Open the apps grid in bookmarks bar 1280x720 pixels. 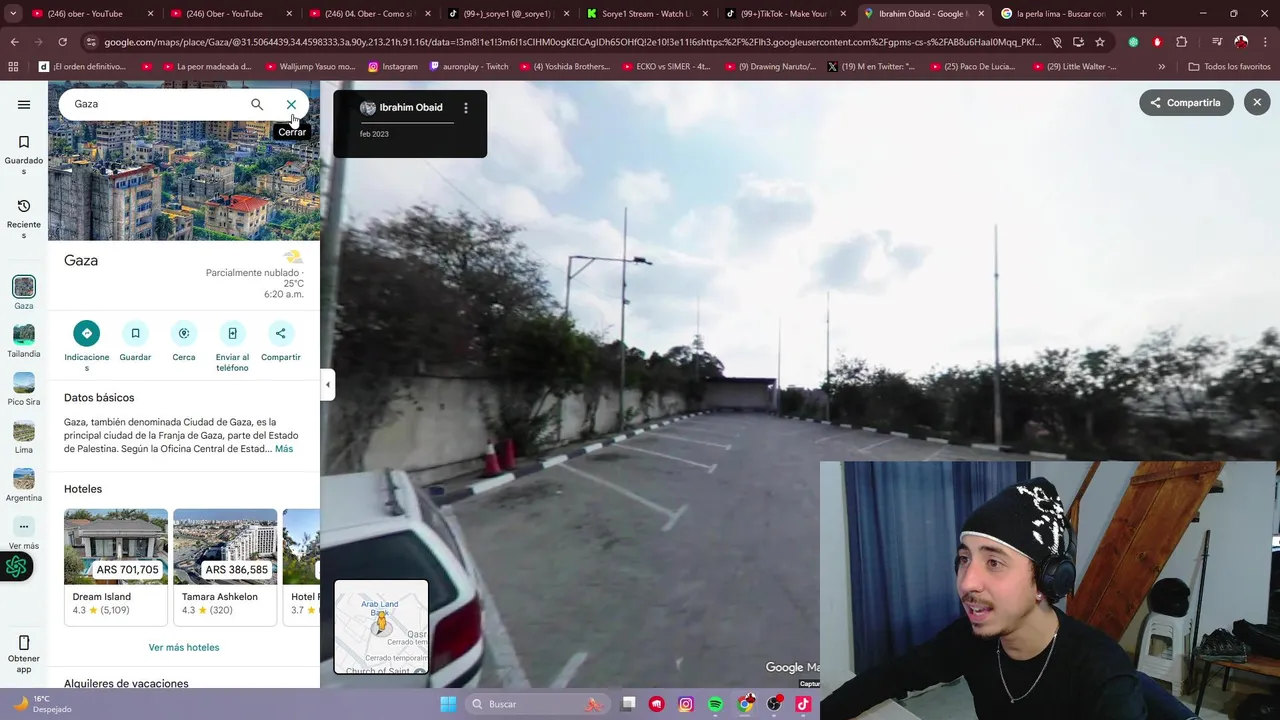13,66
